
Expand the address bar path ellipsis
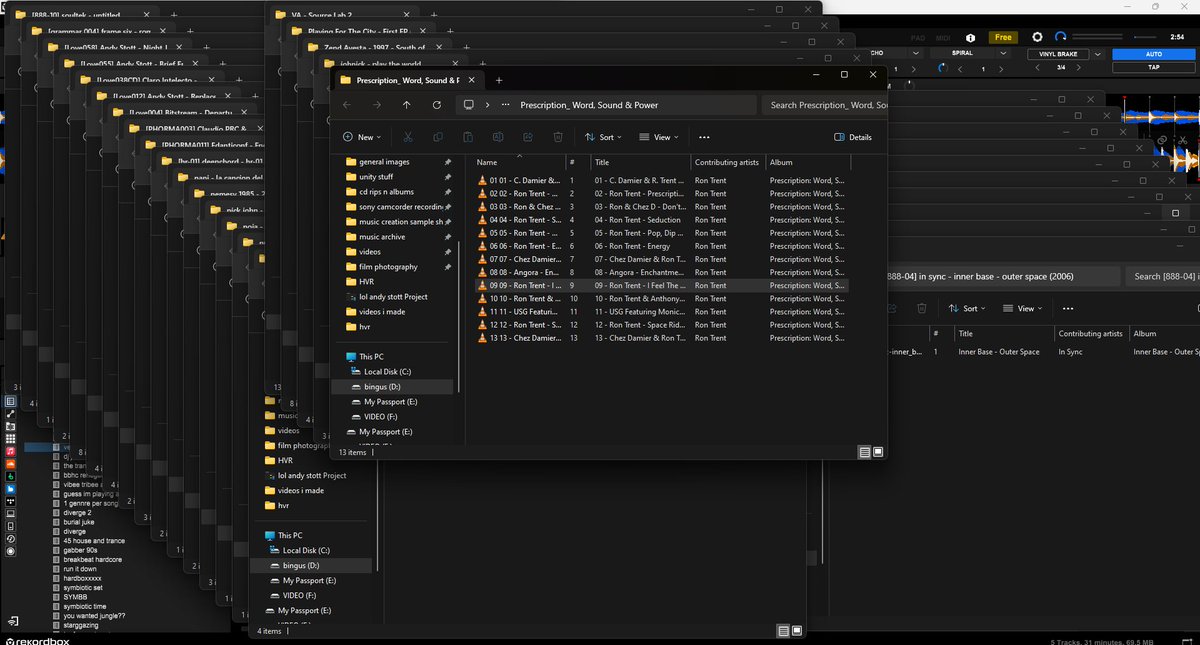click(507, 105)
